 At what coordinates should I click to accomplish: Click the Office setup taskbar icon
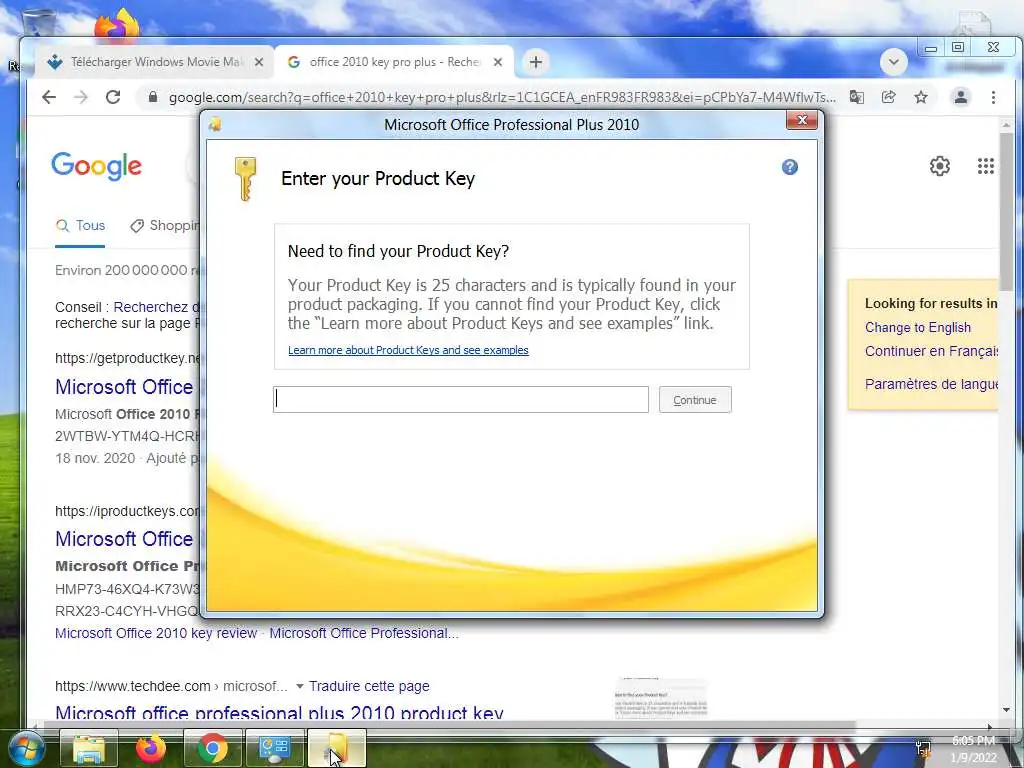336,748
